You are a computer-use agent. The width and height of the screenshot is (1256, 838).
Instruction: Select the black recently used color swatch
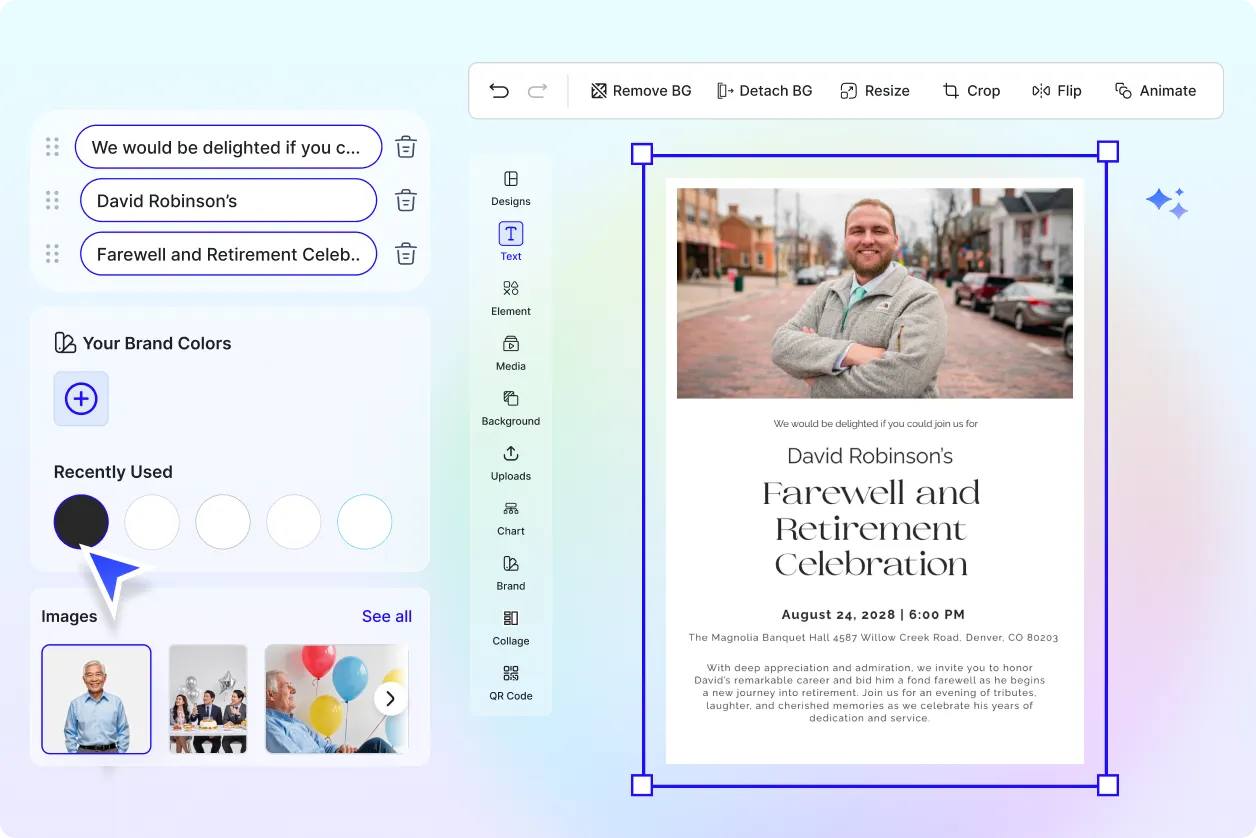[81, 521]
